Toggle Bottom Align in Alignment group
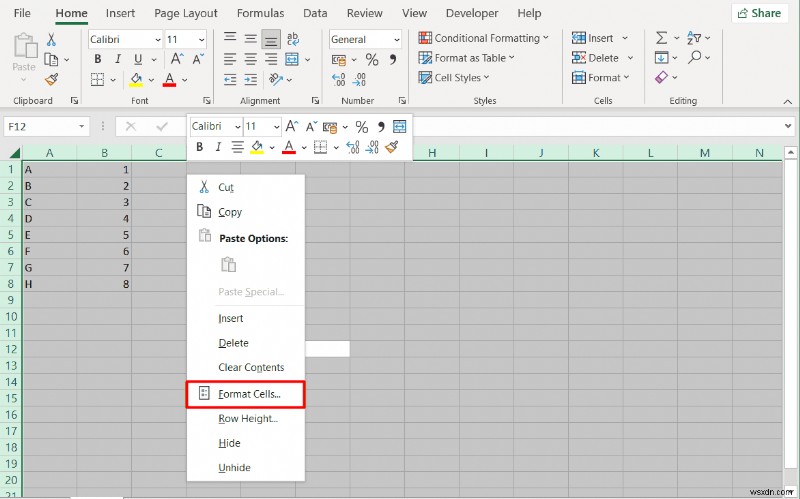The image size is (800, 499). (x=271, y=39)
